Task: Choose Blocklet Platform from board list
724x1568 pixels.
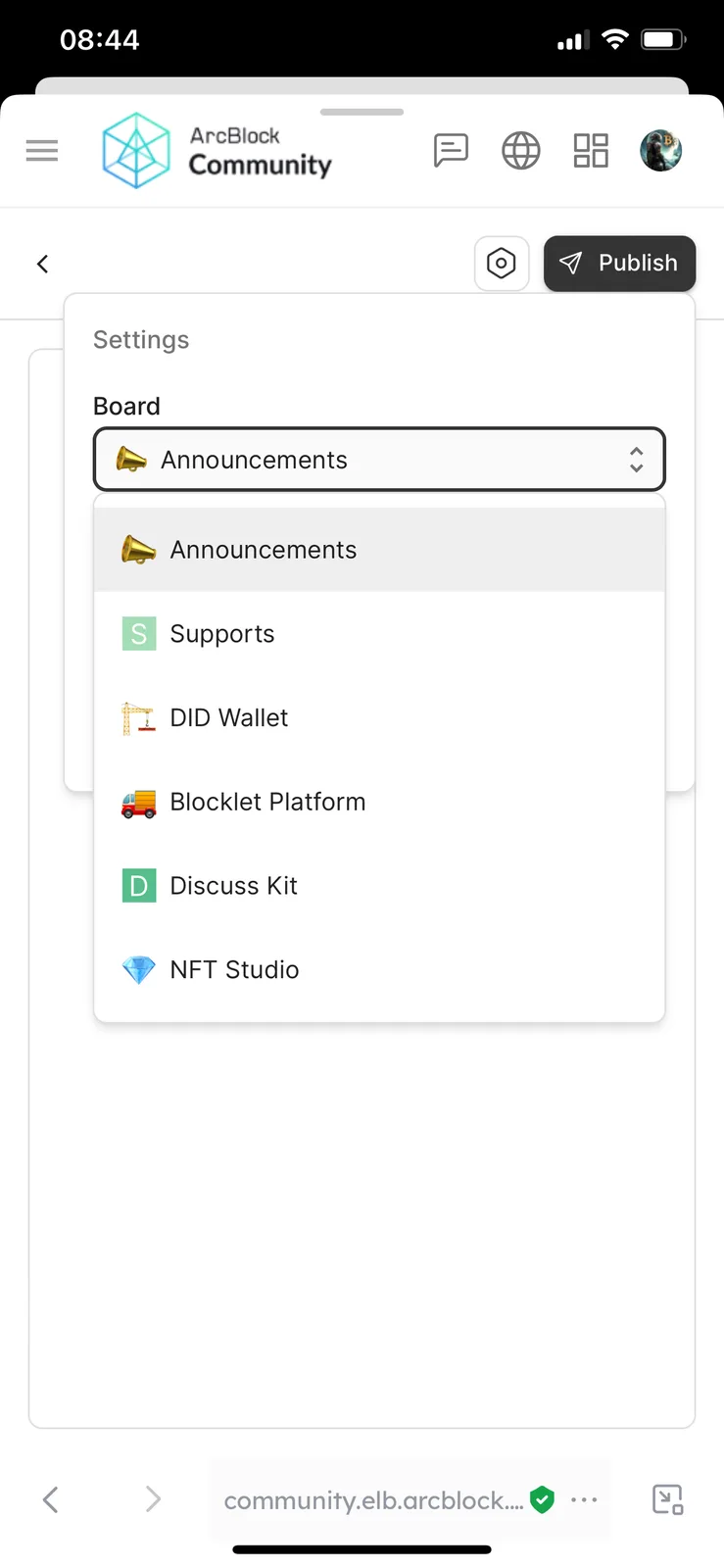Action: point(379,802)
